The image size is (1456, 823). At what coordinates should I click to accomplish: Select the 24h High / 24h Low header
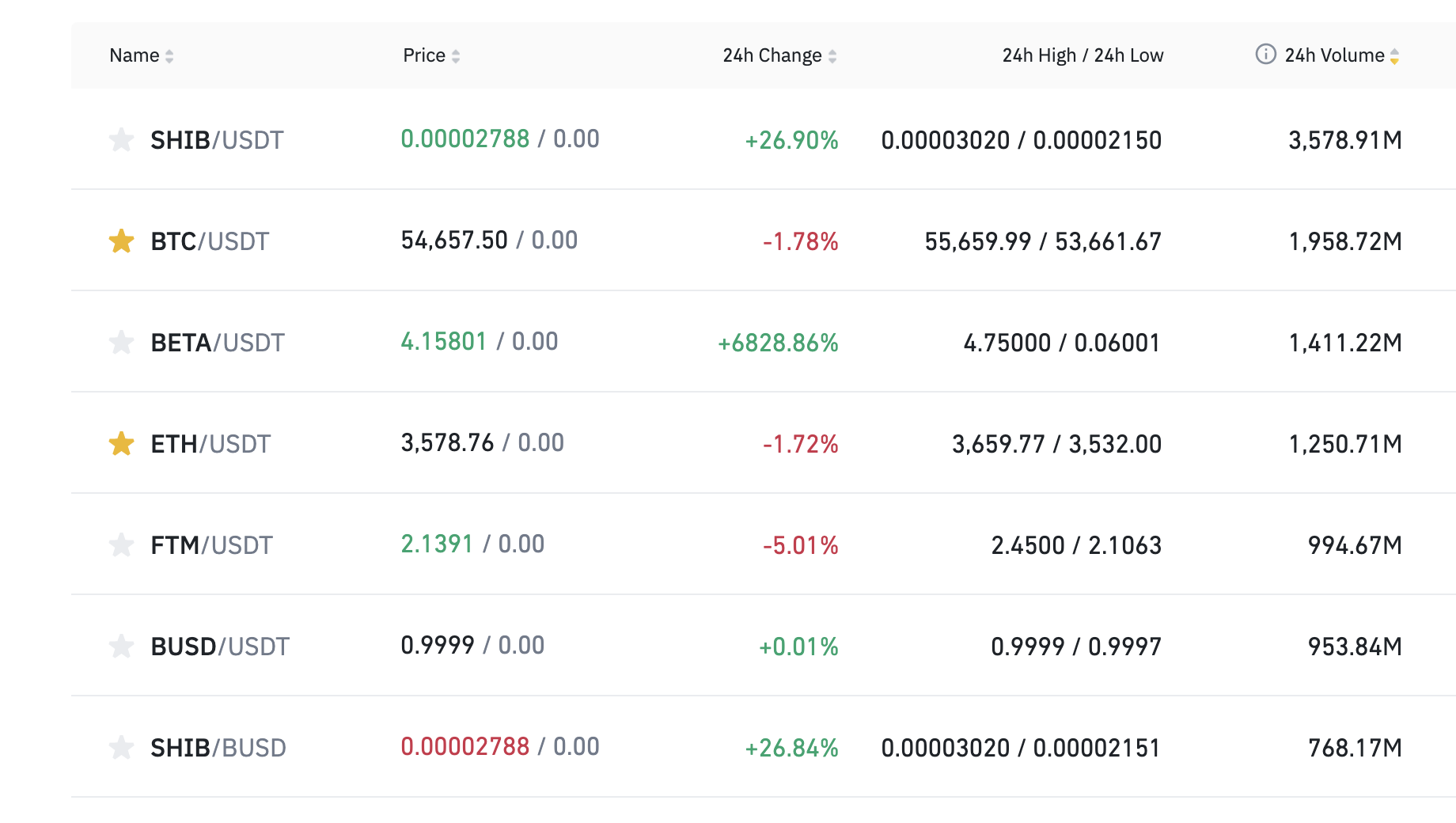pyautogui.click(x=1083, y=55)
